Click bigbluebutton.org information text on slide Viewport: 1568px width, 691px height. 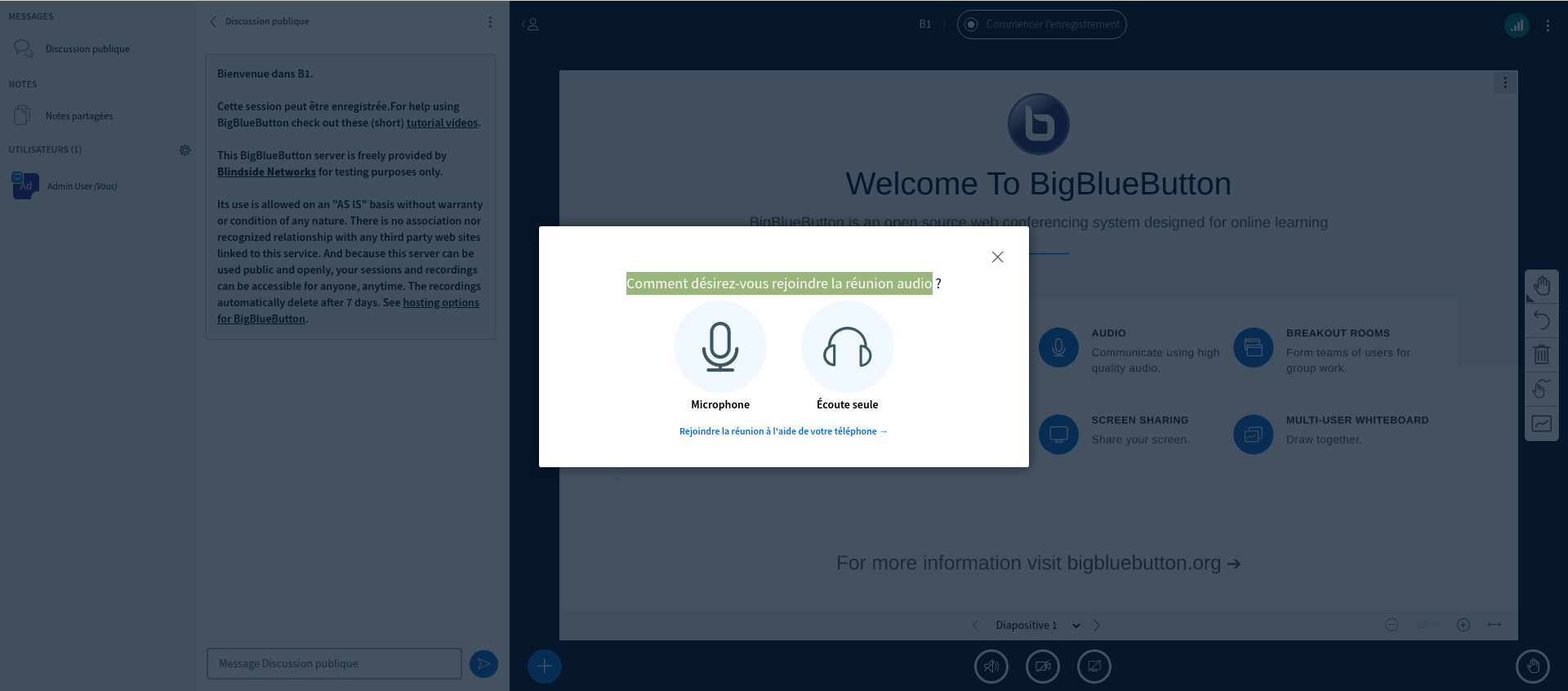click(x=1038, y=563)
